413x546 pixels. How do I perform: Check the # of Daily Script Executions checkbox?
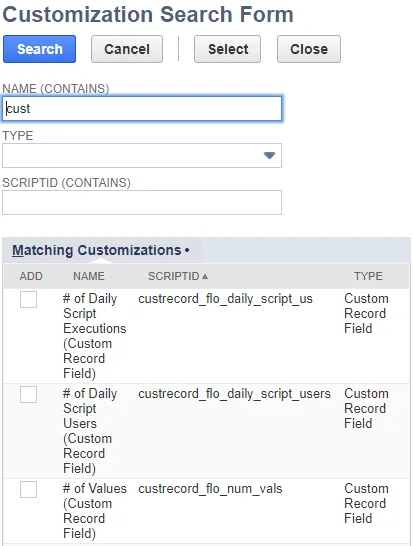pos(29,300)
